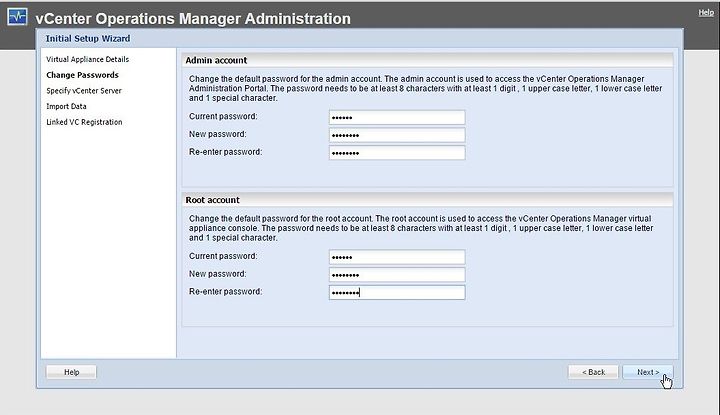
Task: Go to the Specify vCenter Server step
Action: click(84, 90)
